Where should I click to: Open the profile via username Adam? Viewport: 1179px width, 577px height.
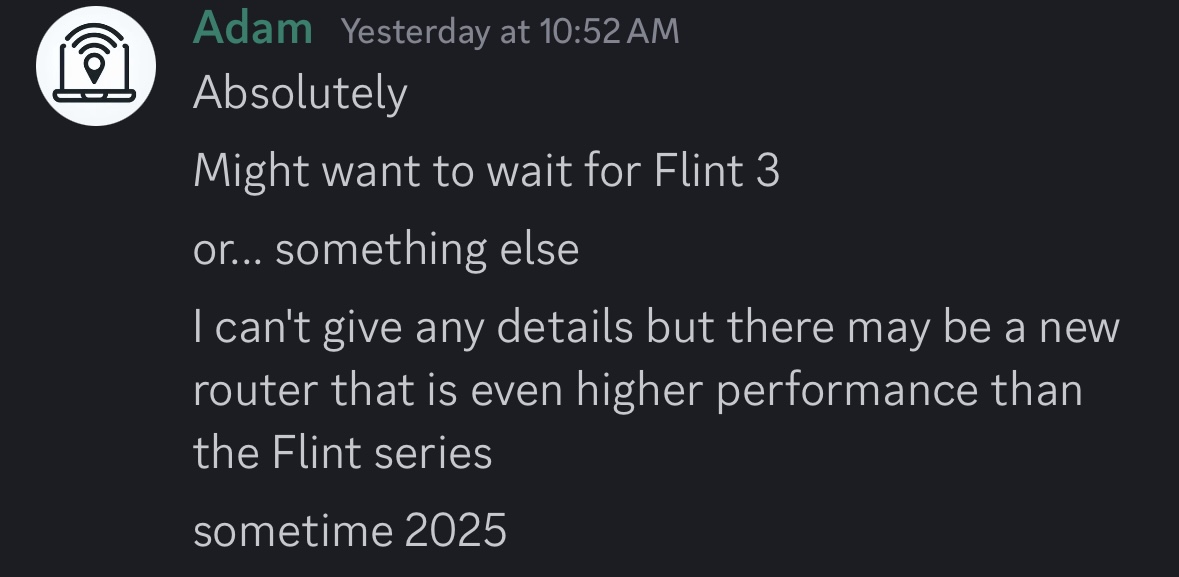253,29
